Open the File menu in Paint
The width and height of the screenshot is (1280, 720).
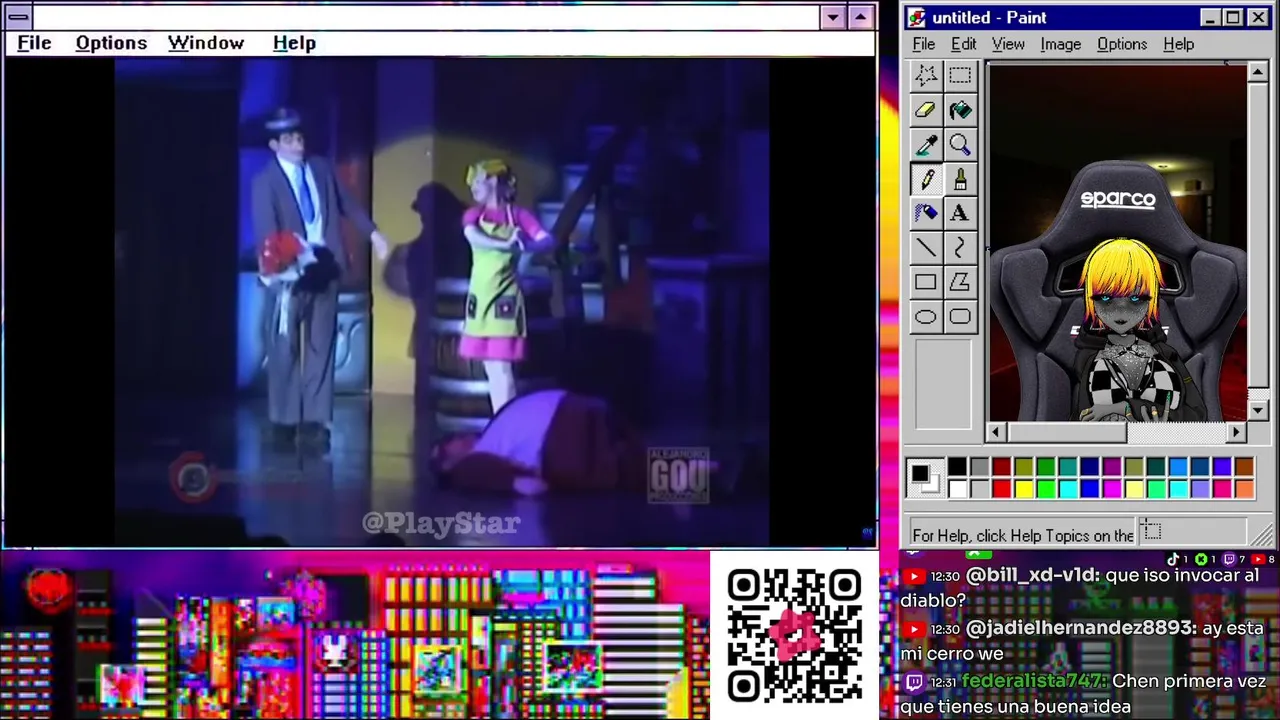pos(924,44)
